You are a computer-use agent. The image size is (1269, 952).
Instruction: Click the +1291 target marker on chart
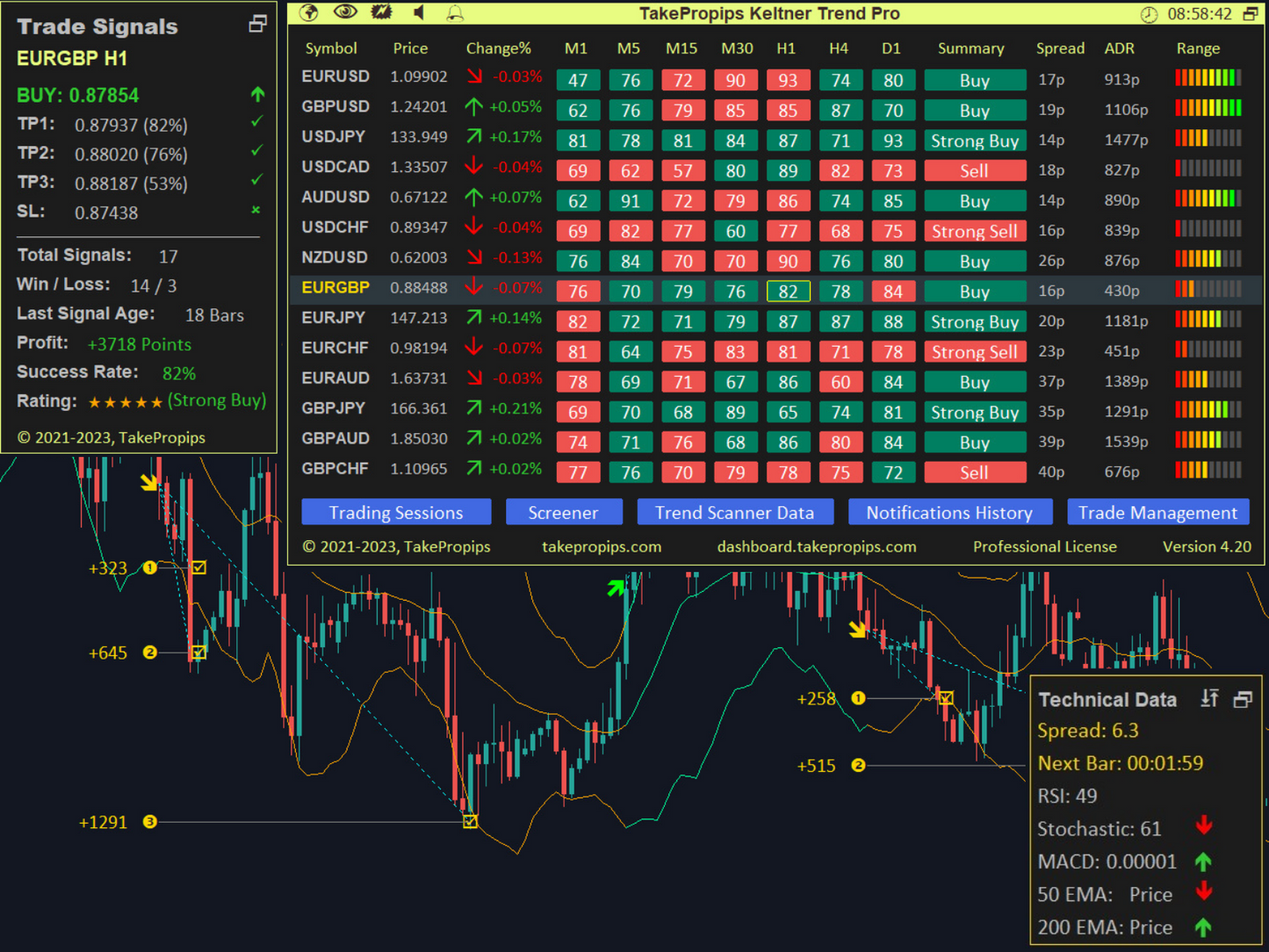[150, 822]
